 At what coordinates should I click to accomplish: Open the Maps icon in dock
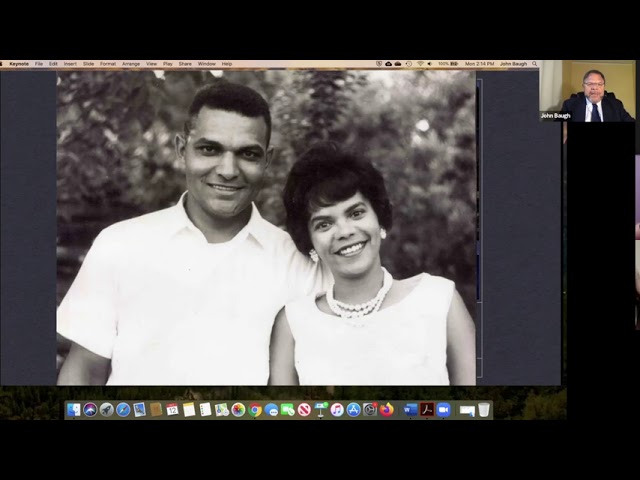[x=222, y=410]
